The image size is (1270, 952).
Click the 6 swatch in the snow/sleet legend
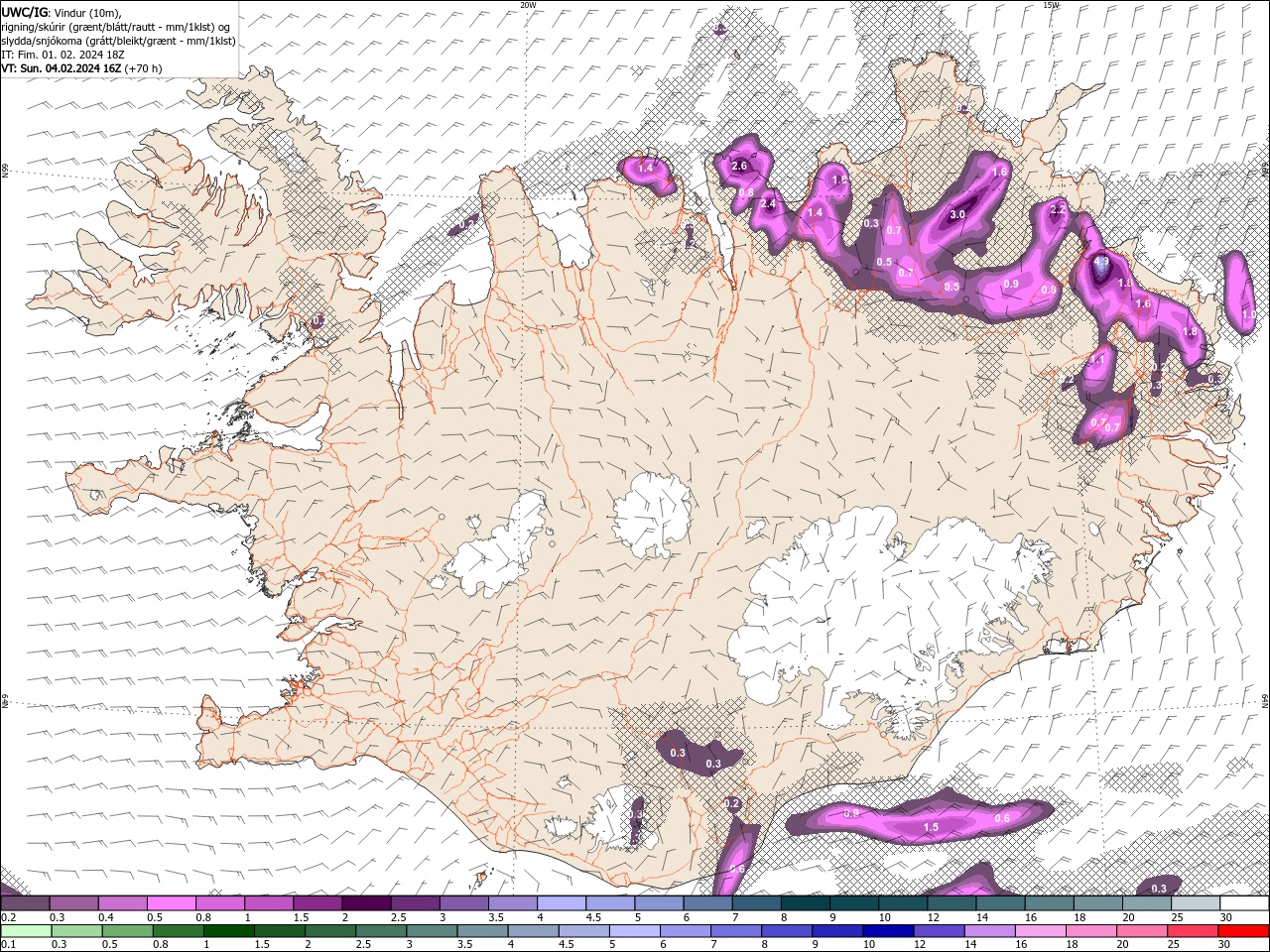point(707,903)
